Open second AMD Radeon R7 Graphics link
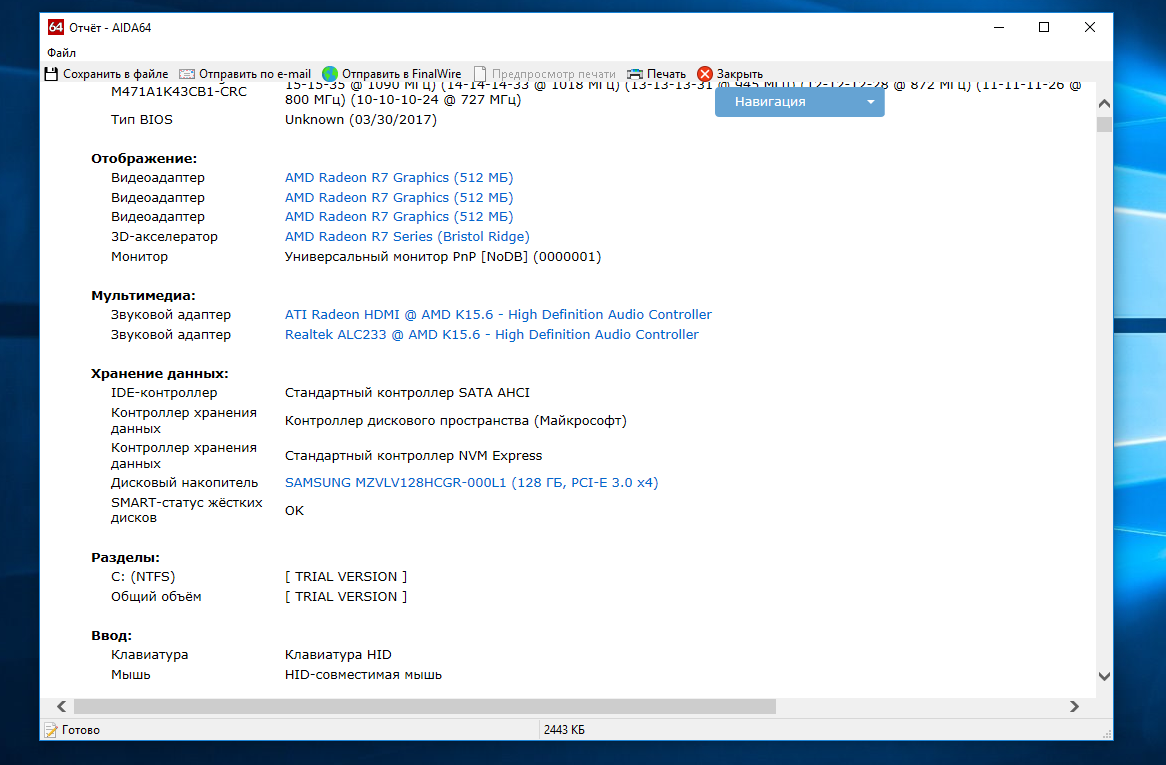1166x765 pixels. click(x=399, y=198)
